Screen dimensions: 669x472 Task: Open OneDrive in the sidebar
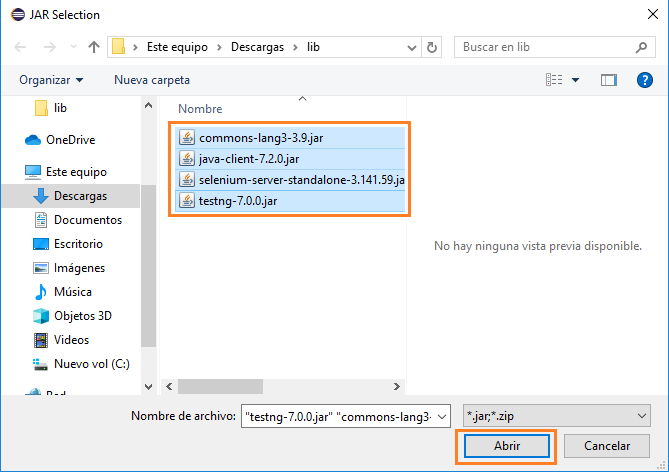(x=70, y=140)
